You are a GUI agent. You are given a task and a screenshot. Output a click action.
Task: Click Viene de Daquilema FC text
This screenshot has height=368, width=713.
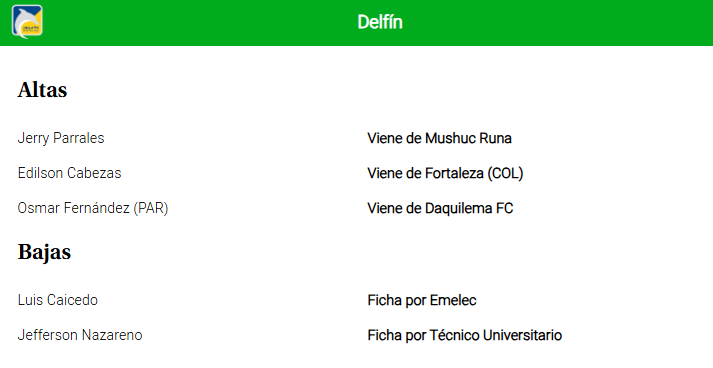click(x=440, y=208)
